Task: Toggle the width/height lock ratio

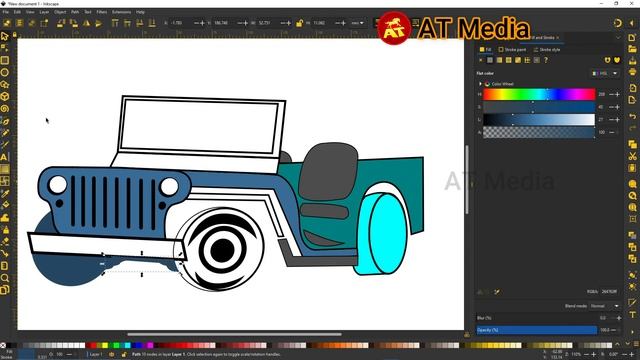Action: [299, 23]
